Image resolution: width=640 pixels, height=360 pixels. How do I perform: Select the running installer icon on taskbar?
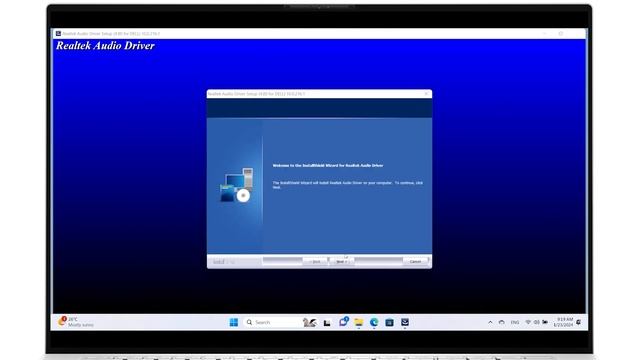(405, 322)
